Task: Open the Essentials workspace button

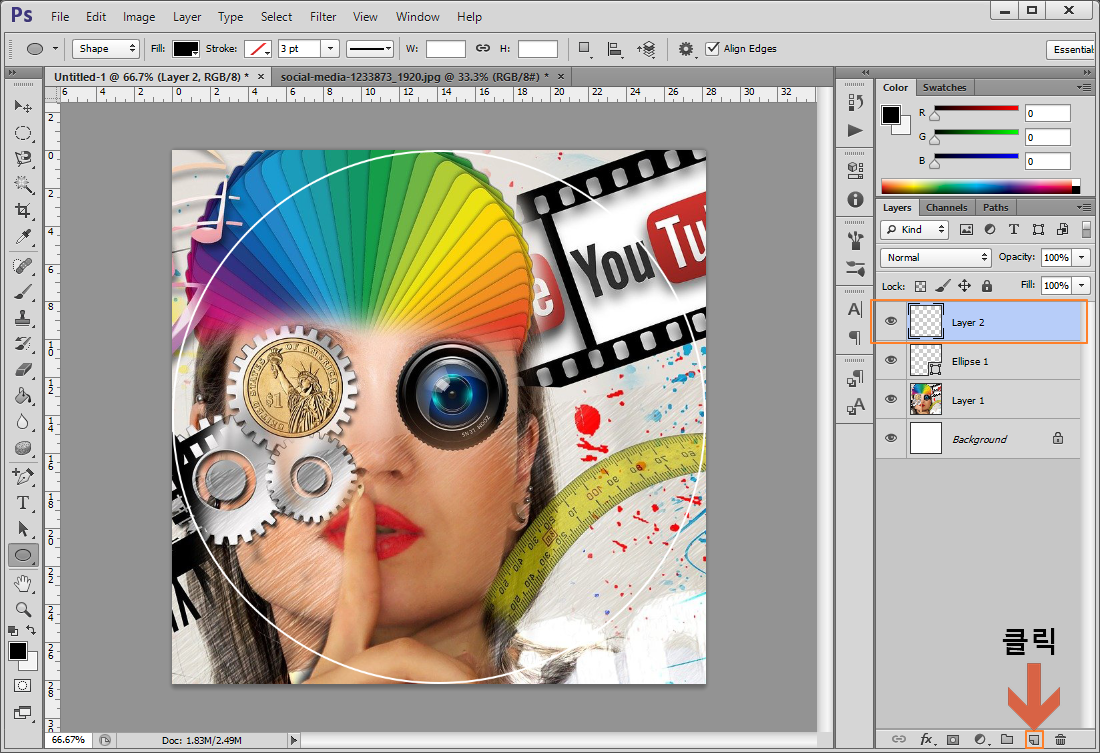Action: 1072,49
